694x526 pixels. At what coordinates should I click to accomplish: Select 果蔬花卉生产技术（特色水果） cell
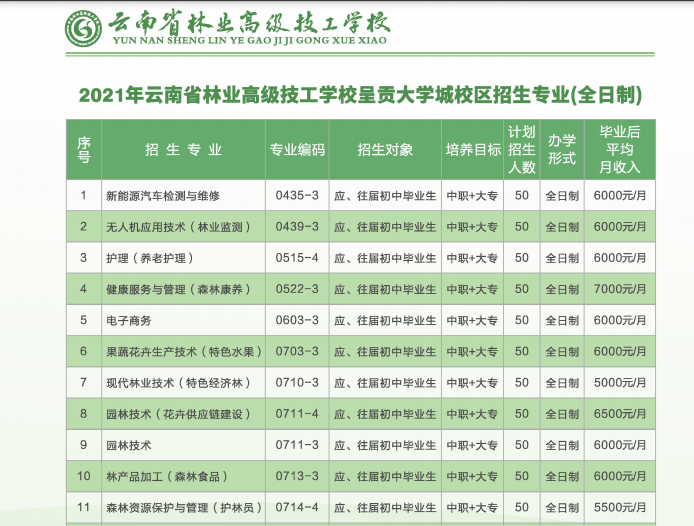(184, 352)
